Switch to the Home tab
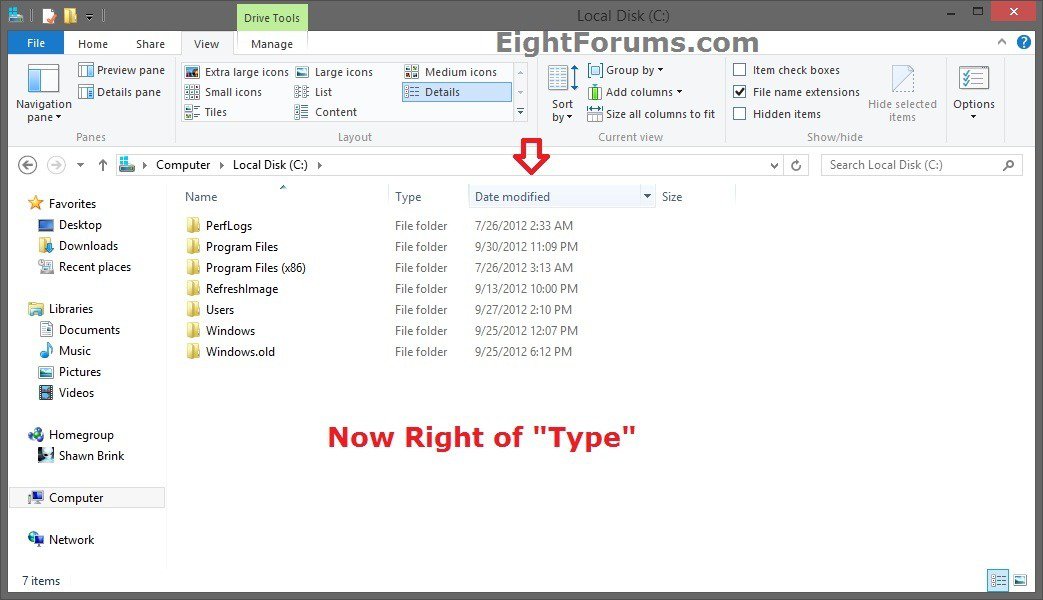1043x600 pixels. click(92, 44)
